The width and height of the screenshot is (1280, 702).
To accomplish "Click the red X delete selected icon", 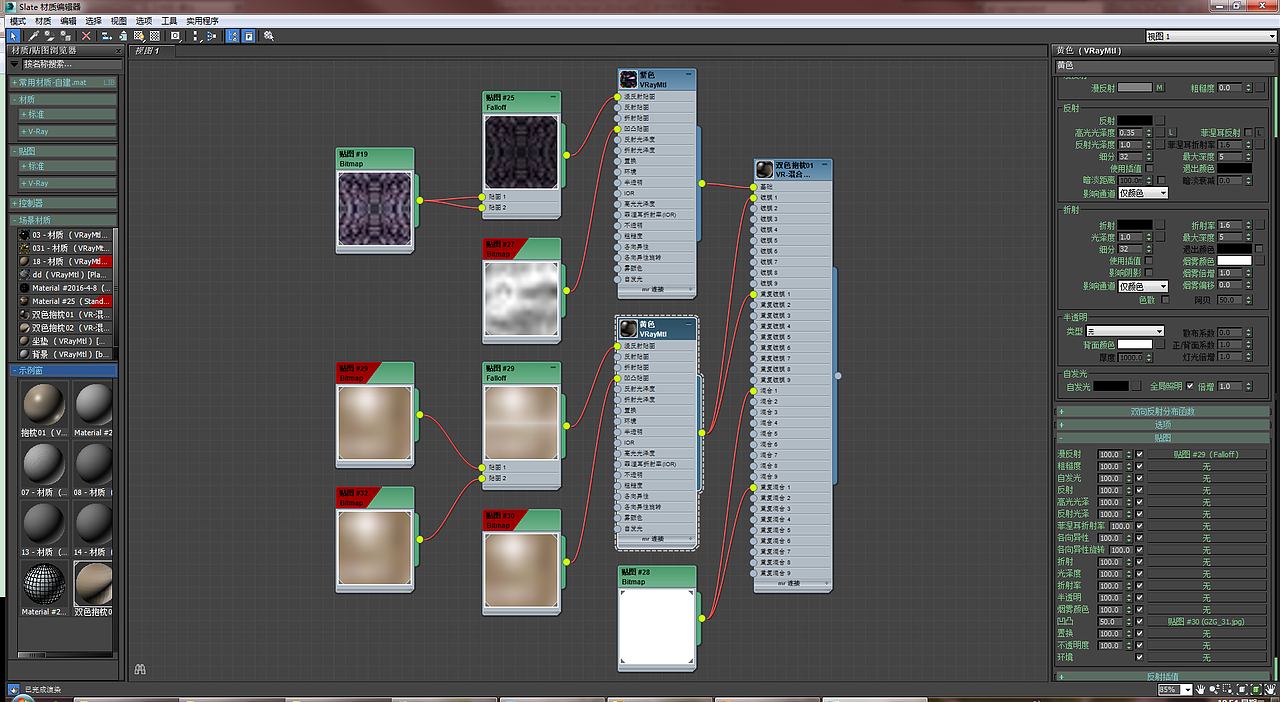I will pyautogui.click(x=86, y=36).
